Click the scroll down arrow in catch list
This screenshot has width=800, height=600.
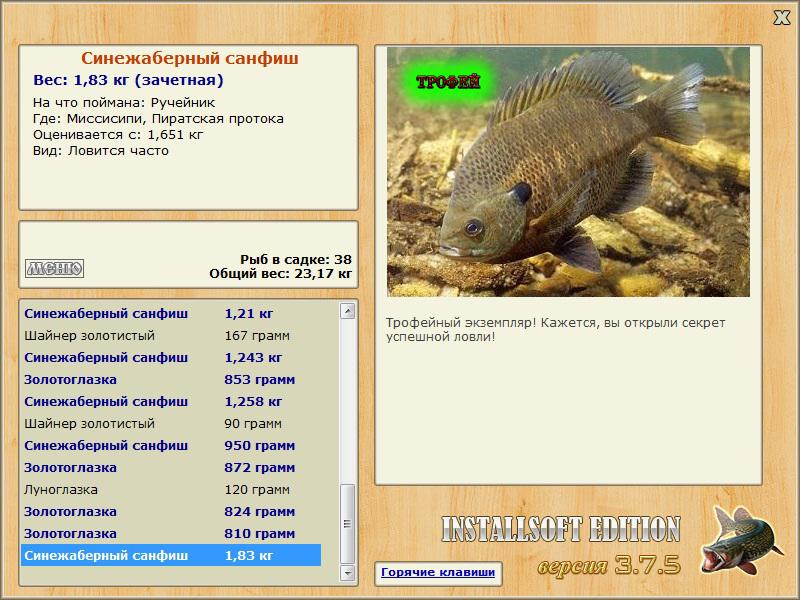tap(347, 573)
